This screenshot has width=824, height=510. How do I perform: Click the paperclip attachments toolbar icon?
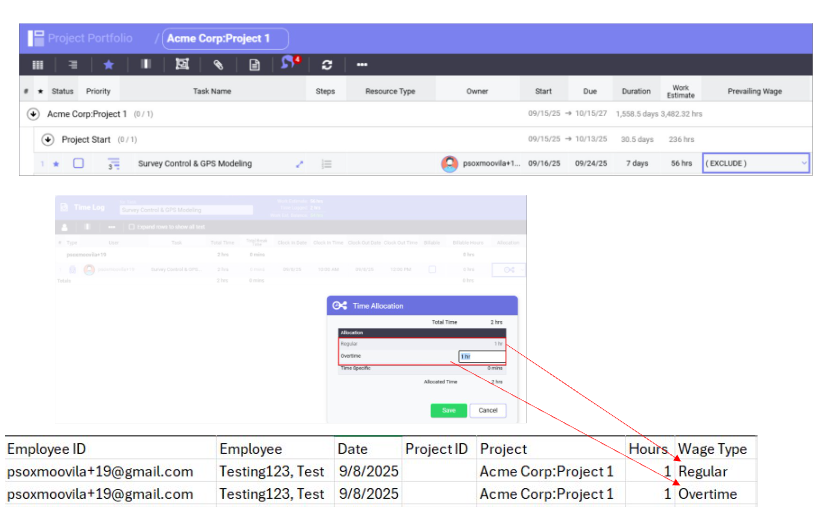click(x=218, y=65)
